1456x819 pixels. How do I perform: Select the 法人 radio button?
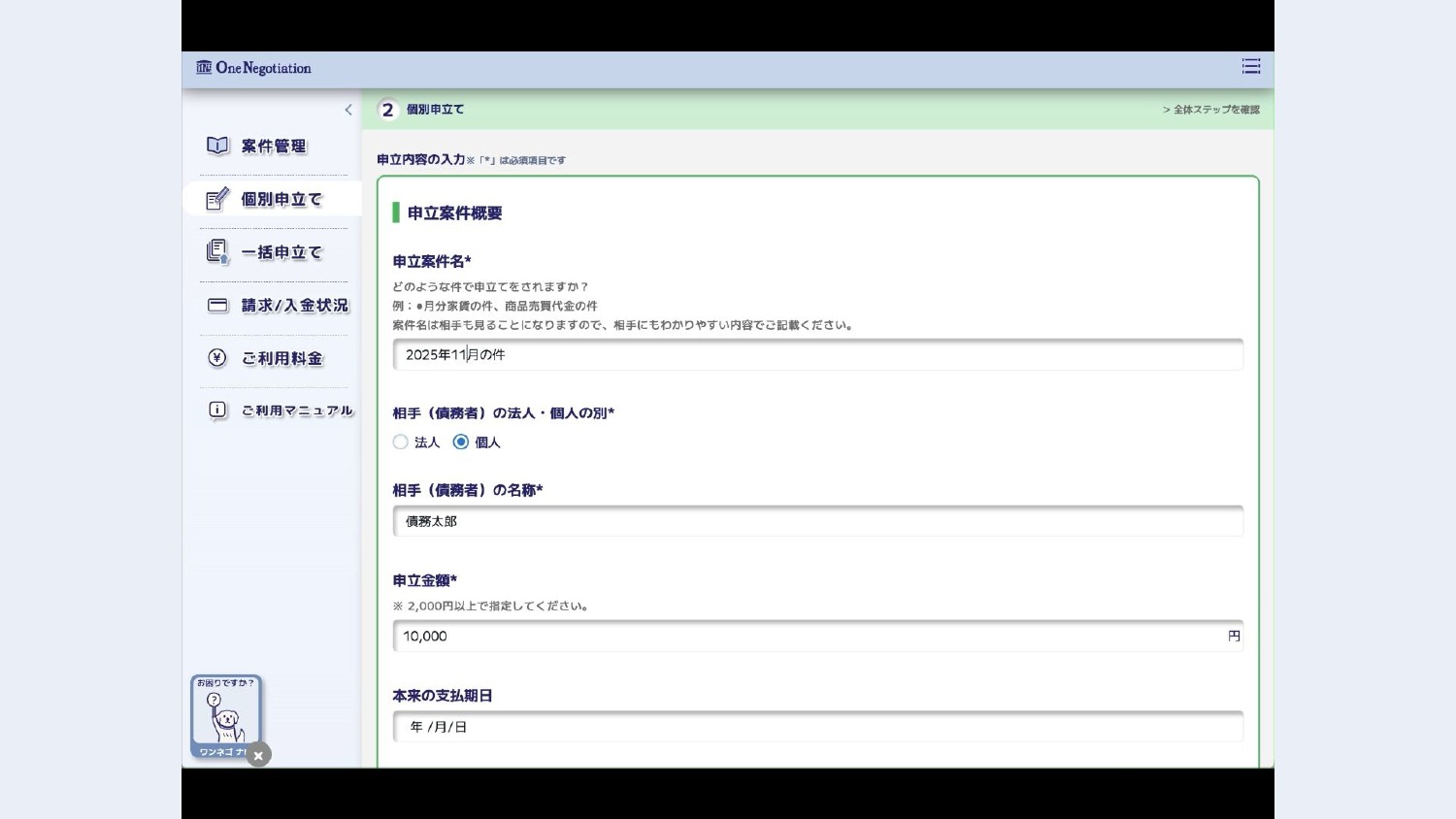(400, 442)
